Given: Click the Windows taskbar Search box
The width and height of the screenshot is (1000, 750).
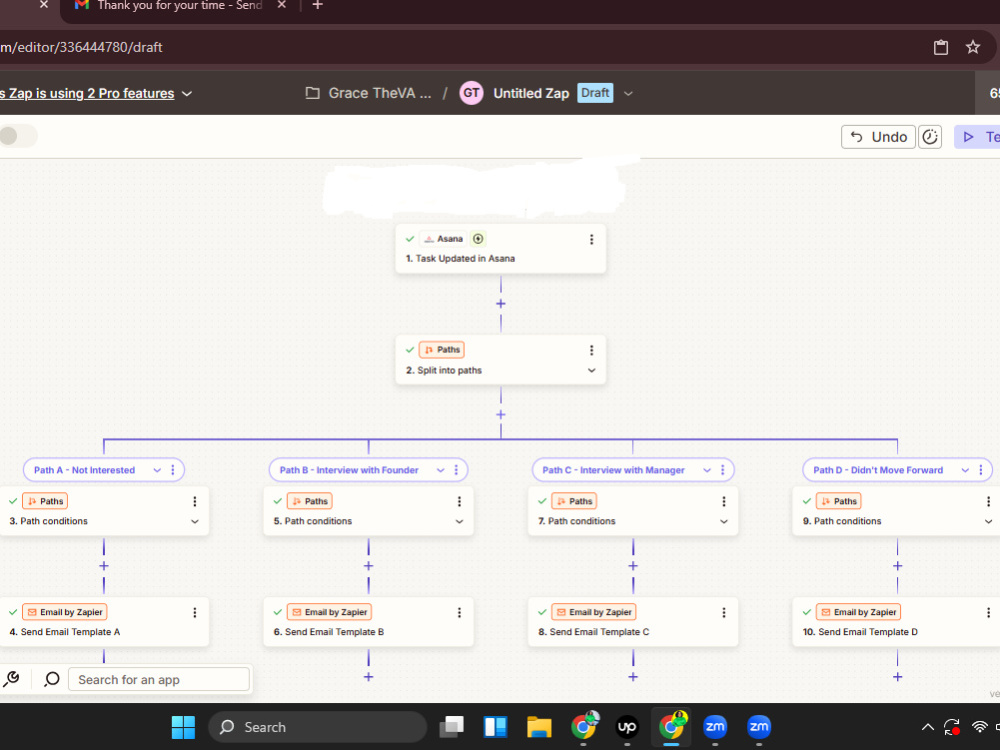Looking at the screenshot, I should [318, 727].
